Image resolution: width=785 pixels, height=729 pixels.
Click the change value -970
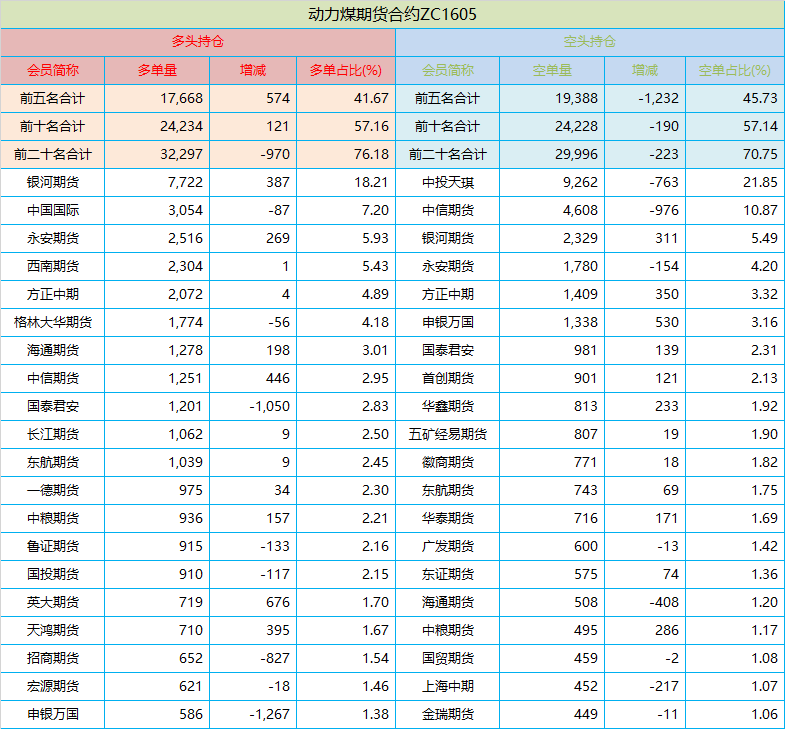[275, 154]
